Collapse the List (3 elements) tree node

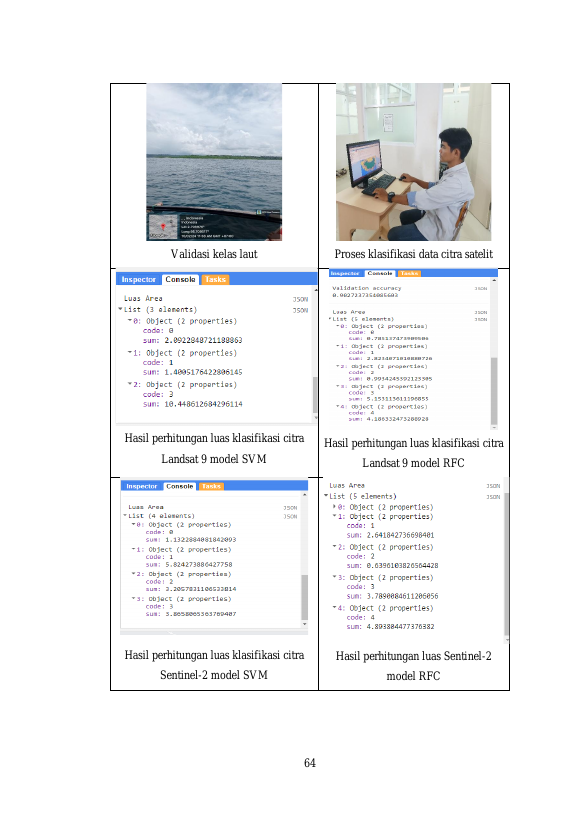point(121,309)
